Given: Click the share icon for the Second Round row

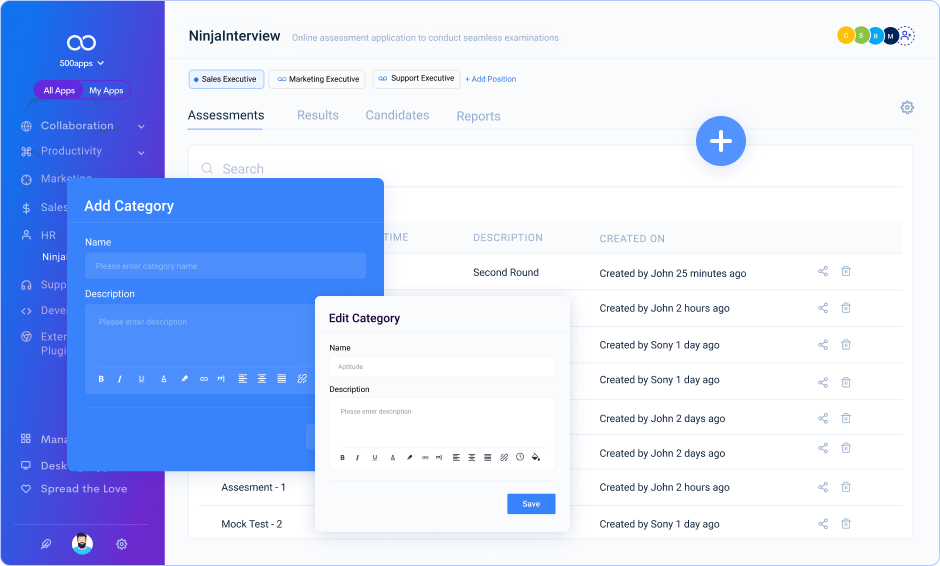Looking at the screenshot, I should 823,271.
